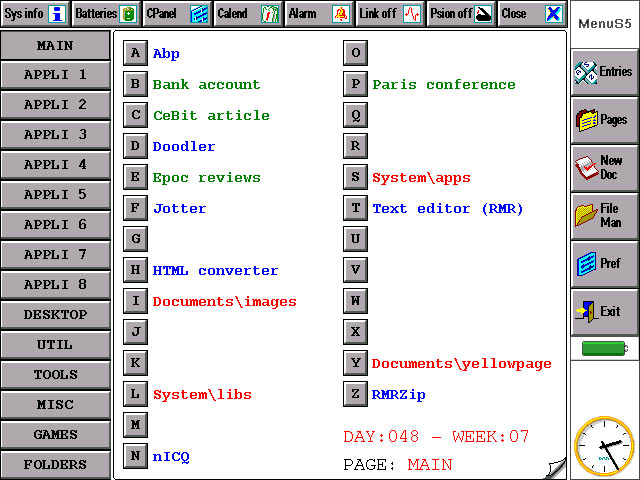This screenshot has width=640, height=480.
Task: Switch to APPLI 8 page
Action: tap(55, 285)
